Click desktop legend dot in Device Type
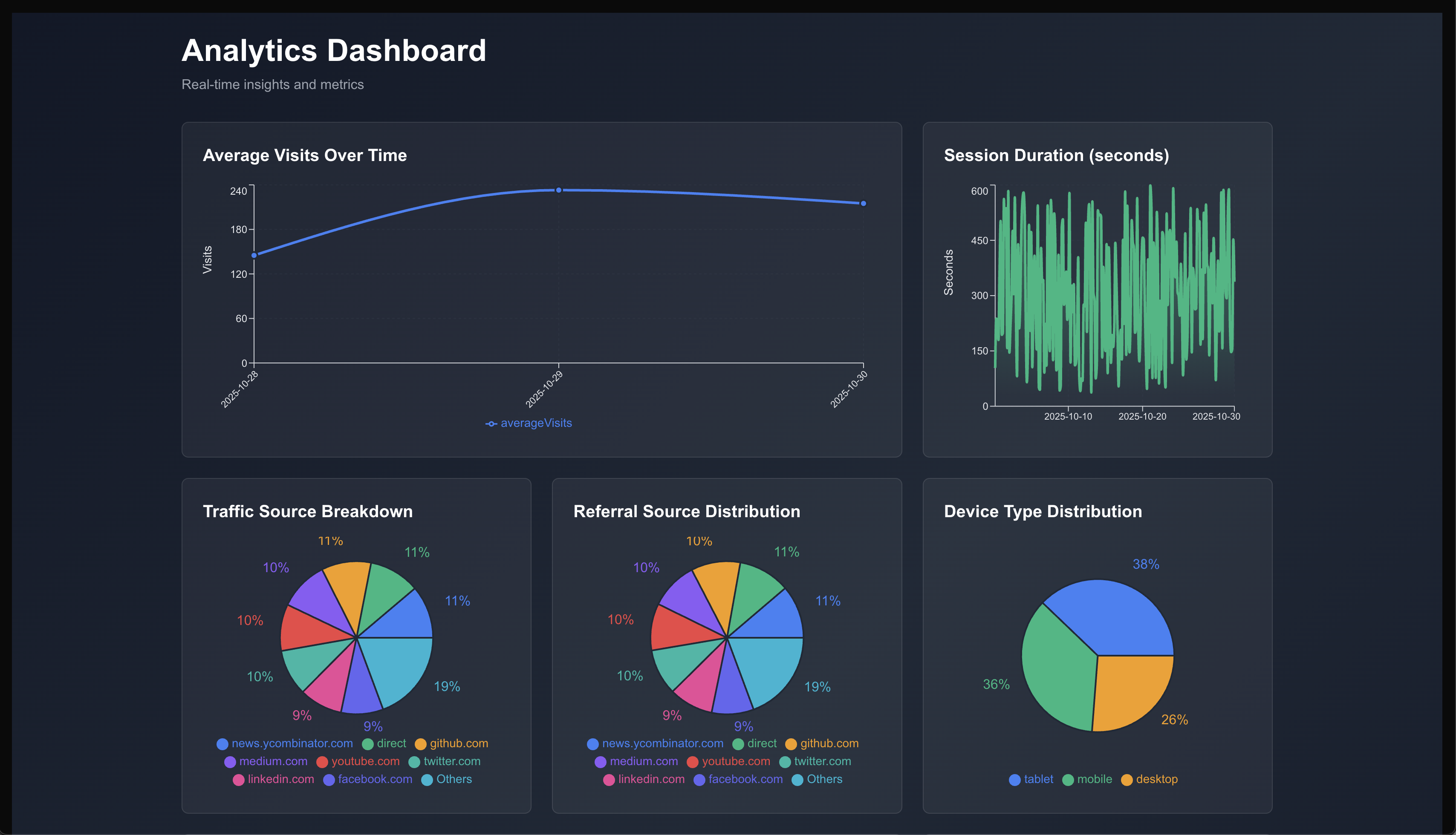 click(1127, 780)
